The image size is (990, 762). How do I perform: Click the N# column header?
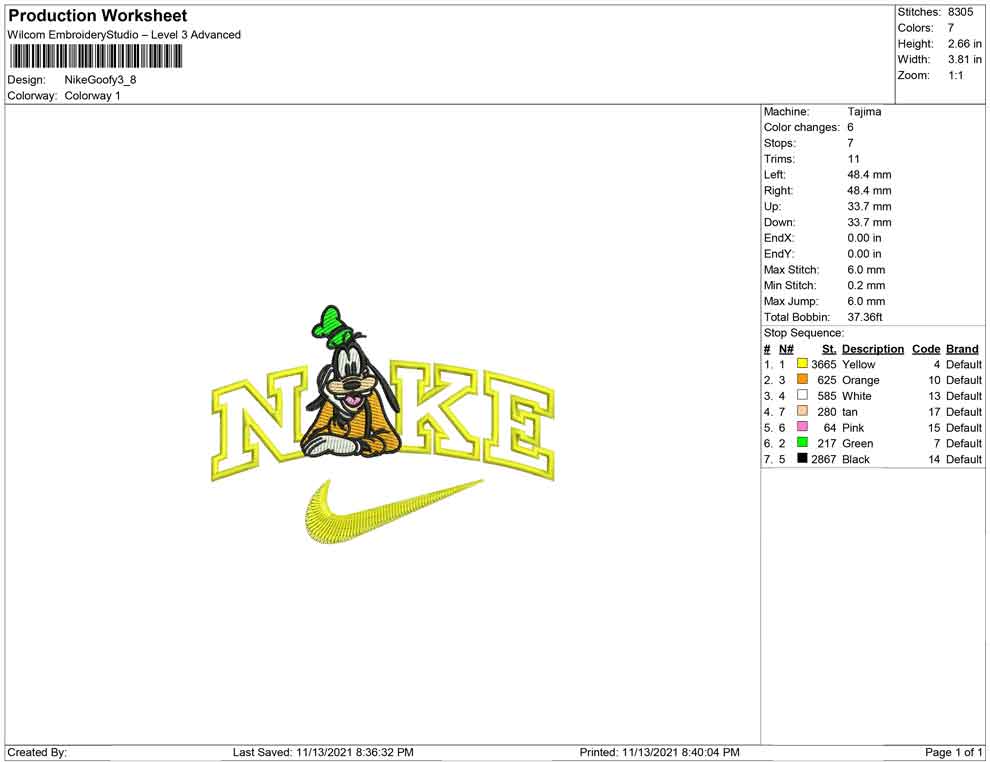pyautogui.click(x=786, y=349)
